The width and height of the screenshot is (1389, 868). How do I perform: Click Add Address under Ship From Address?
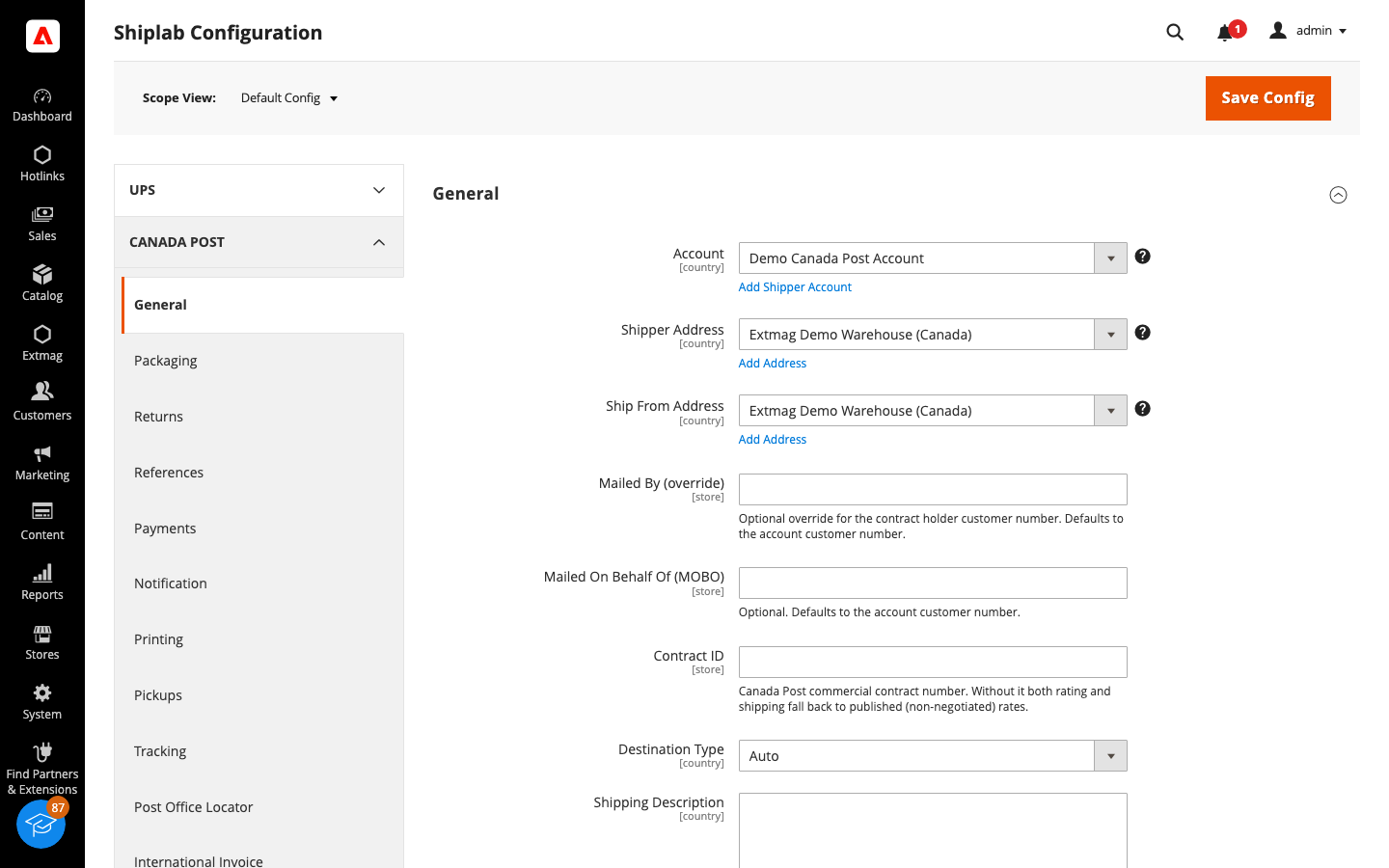coord(773,440)
